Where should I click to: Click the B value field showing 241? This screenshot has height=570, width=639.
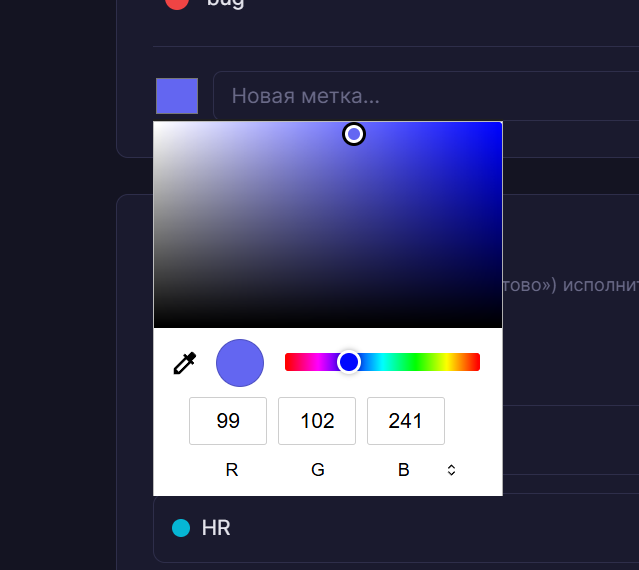(x=406, y=421)
